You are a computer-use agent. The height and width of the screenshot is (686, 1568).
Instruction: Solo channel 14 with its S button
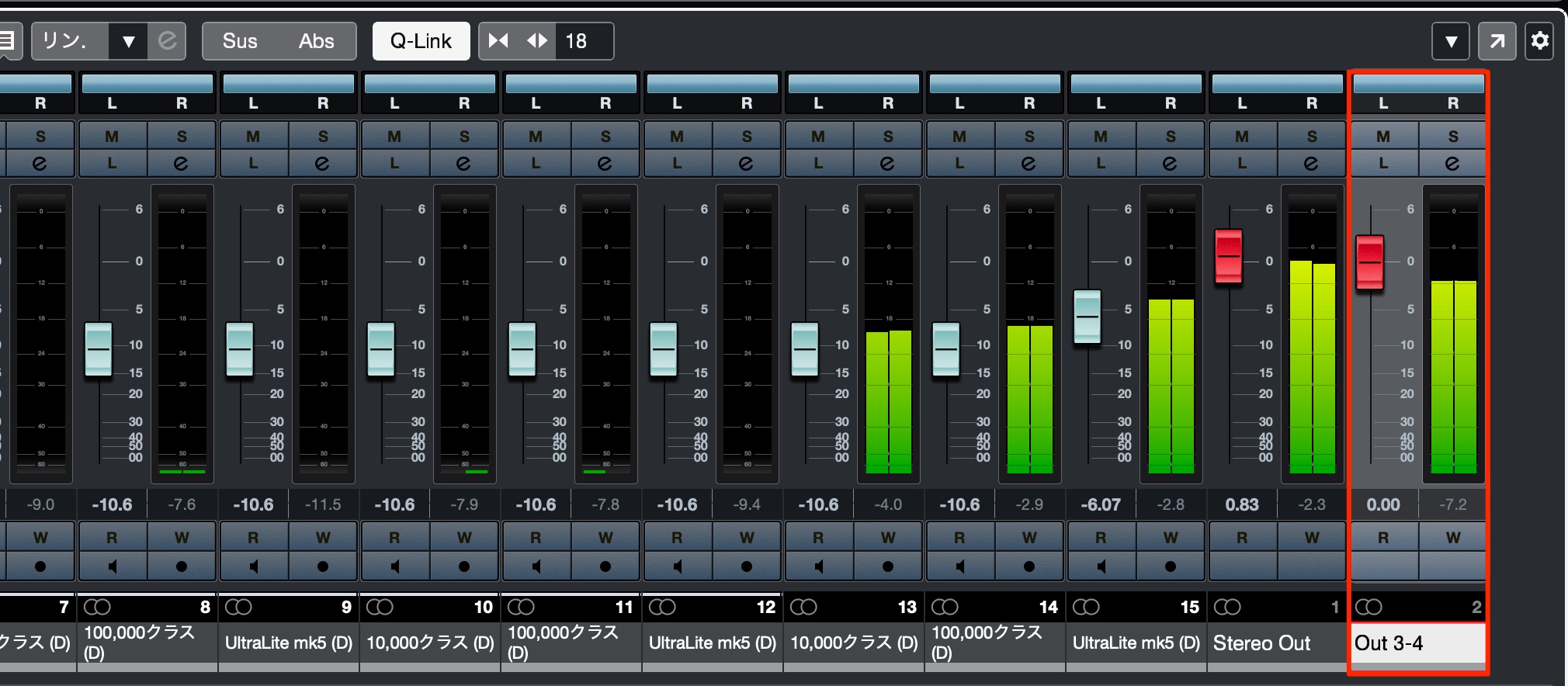(x=1029, y=136)
